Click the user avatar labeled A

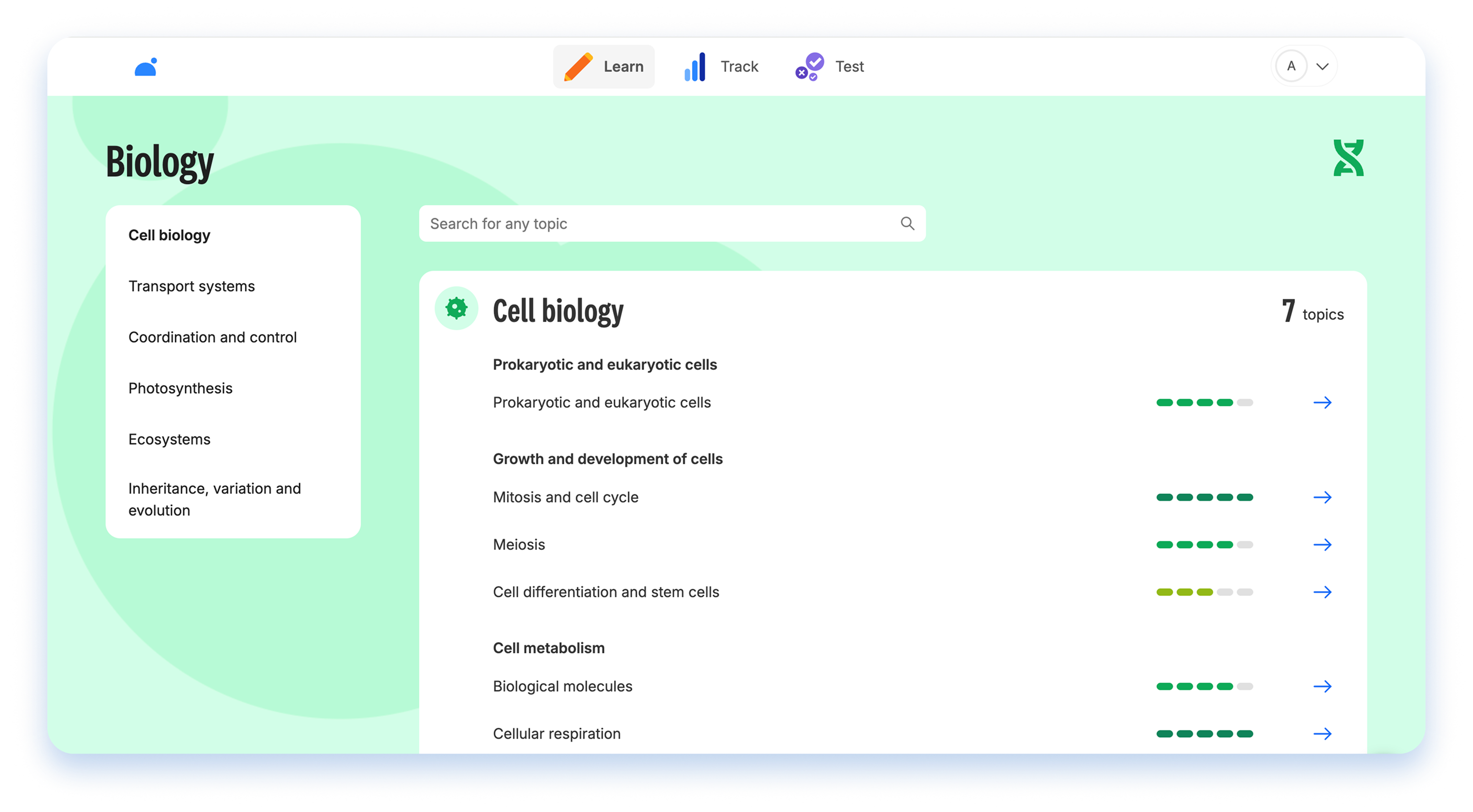[x=1291, y=67]
